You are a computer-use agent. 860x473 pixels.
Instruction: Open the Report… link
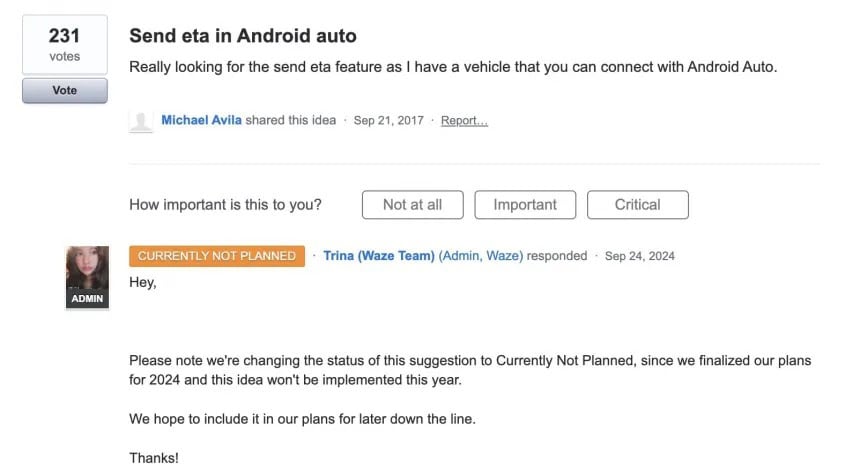tap(464, 121)
